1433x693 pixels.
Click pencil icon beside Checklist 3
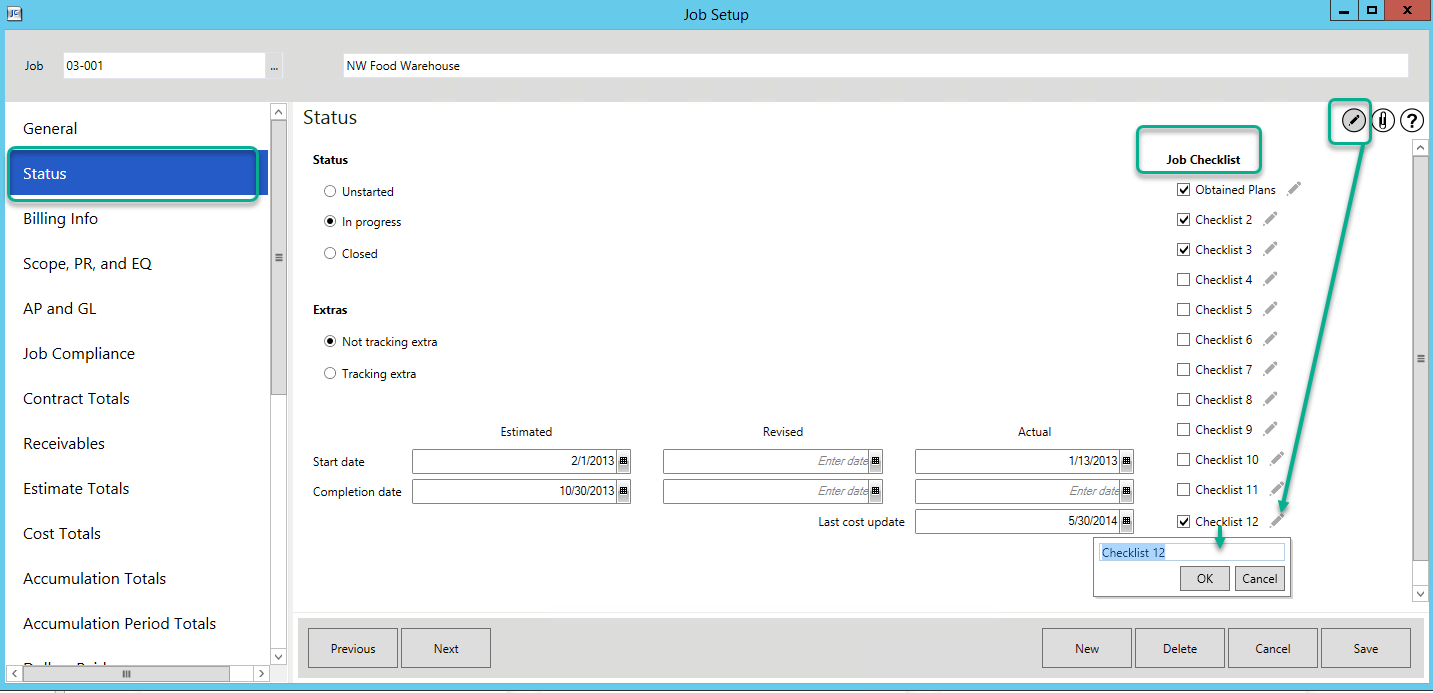pyautogui.click(x=1270, y=248)
